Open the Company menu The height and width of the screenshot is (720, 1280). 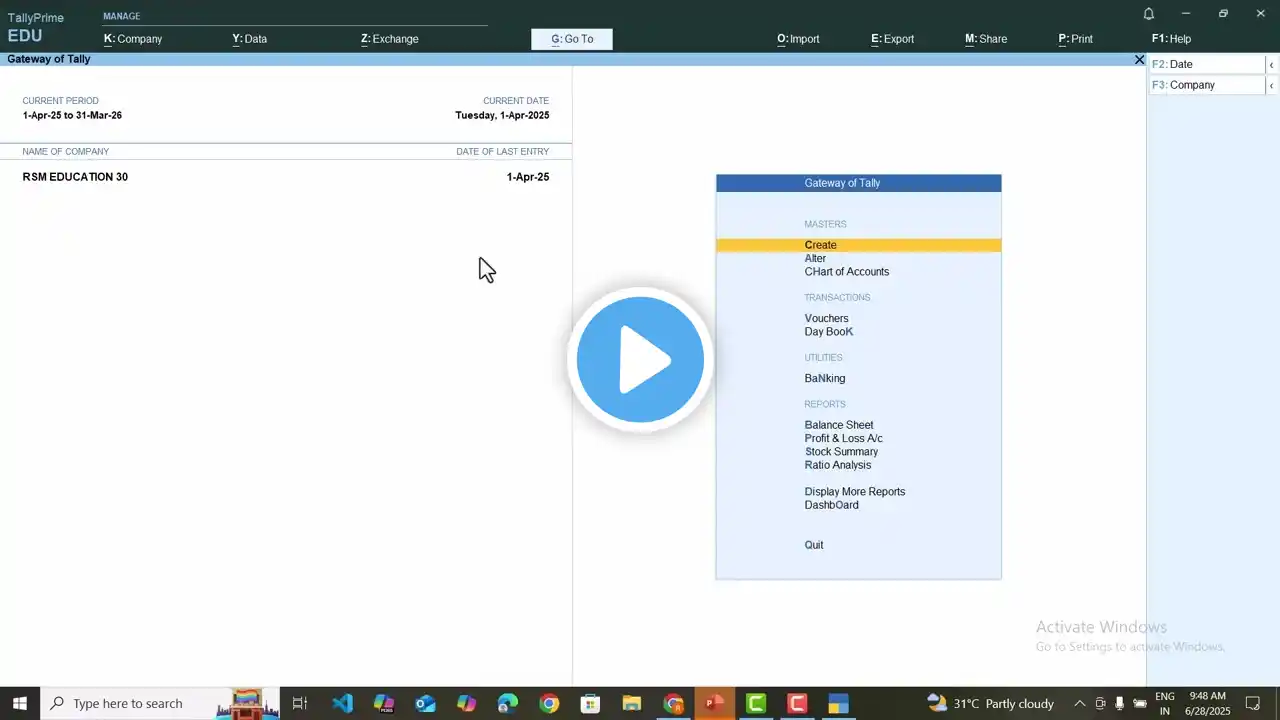133,39
